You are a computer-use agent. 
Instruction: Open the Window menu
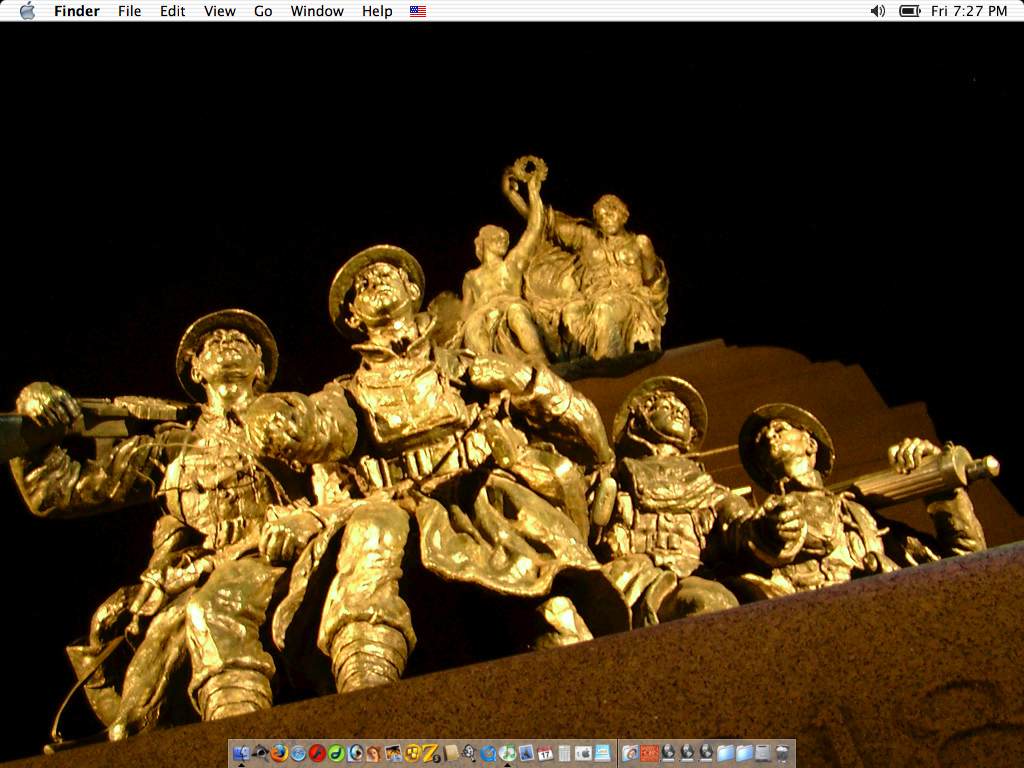click(x=317, y=11)
